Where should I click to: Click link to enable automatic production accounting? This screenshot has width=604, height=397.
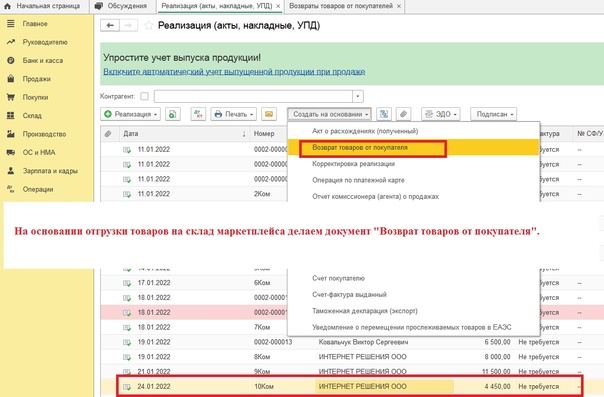tap(234, 72)
